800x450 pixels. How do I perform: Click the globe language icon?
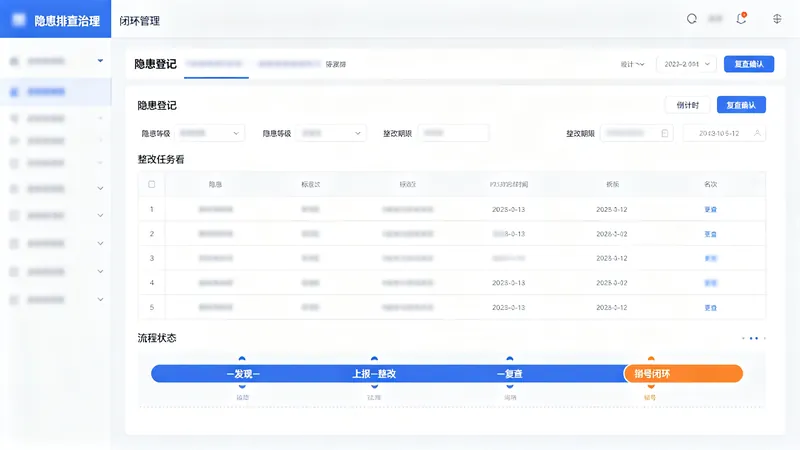[x=777, y=19]
